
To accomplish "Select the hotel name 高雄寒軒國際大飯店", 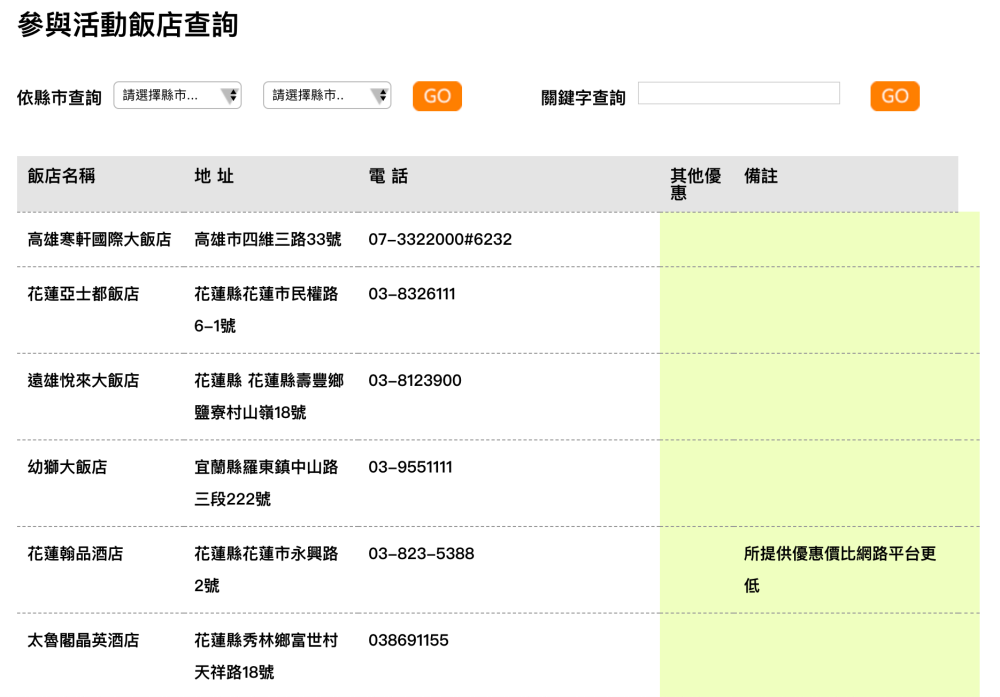I will pyautogui.click(x=99, y=240).
